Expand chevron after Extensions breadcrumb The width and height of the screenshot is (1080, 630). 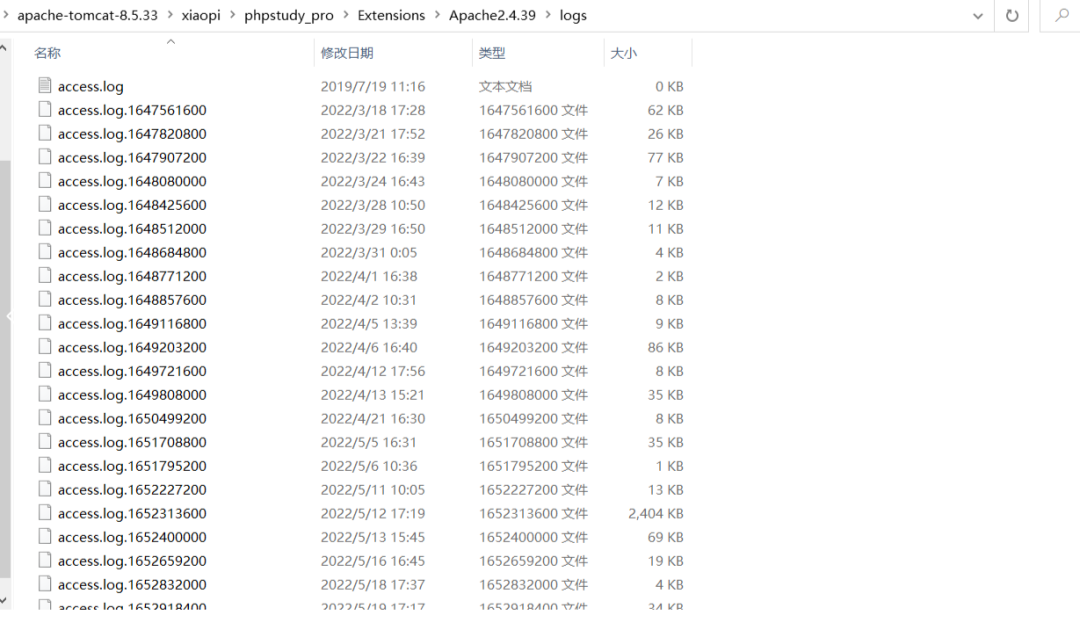(437, 15)
